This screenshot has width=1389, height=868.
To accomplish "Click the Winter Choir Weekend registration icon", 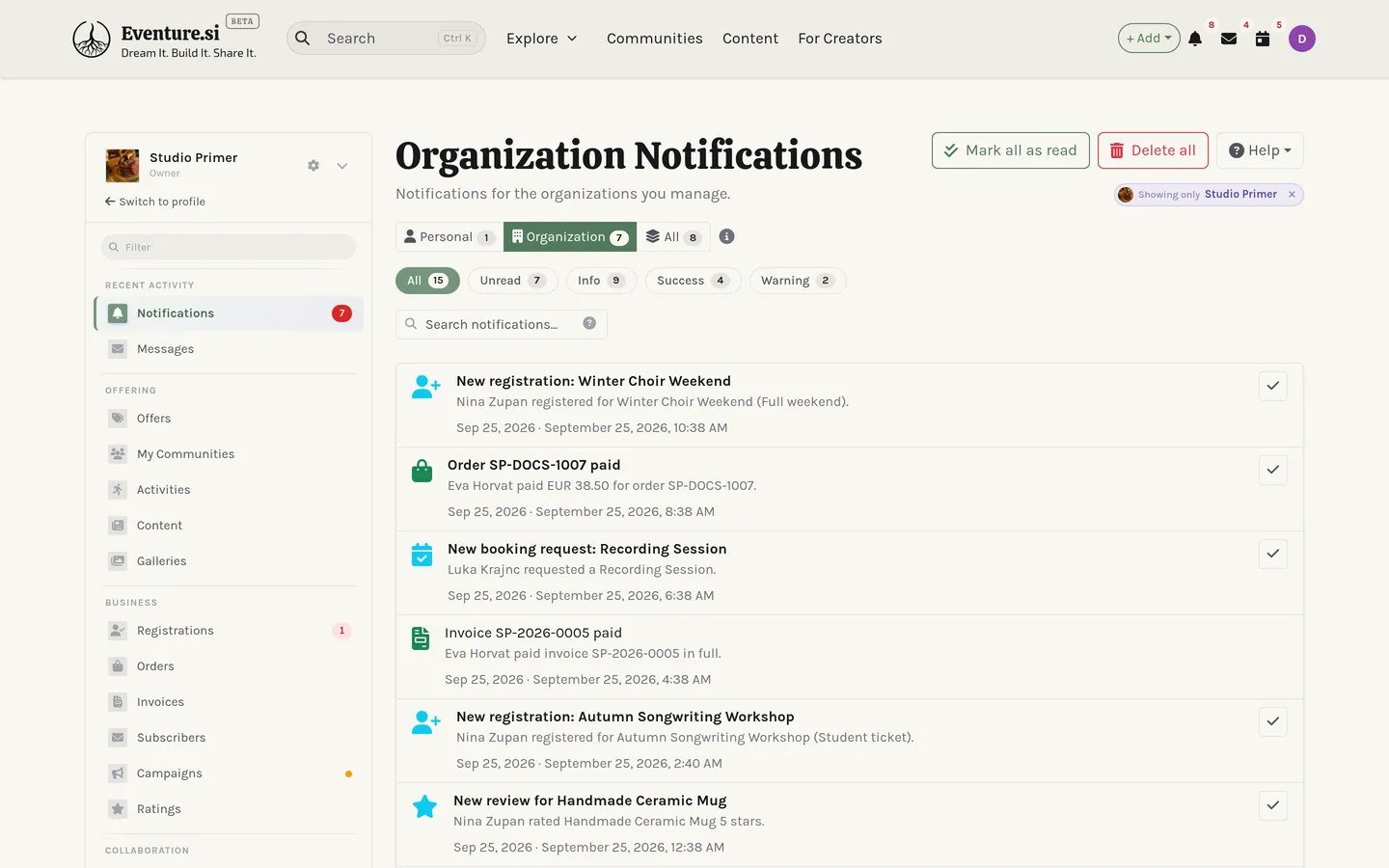I will 425,387.
